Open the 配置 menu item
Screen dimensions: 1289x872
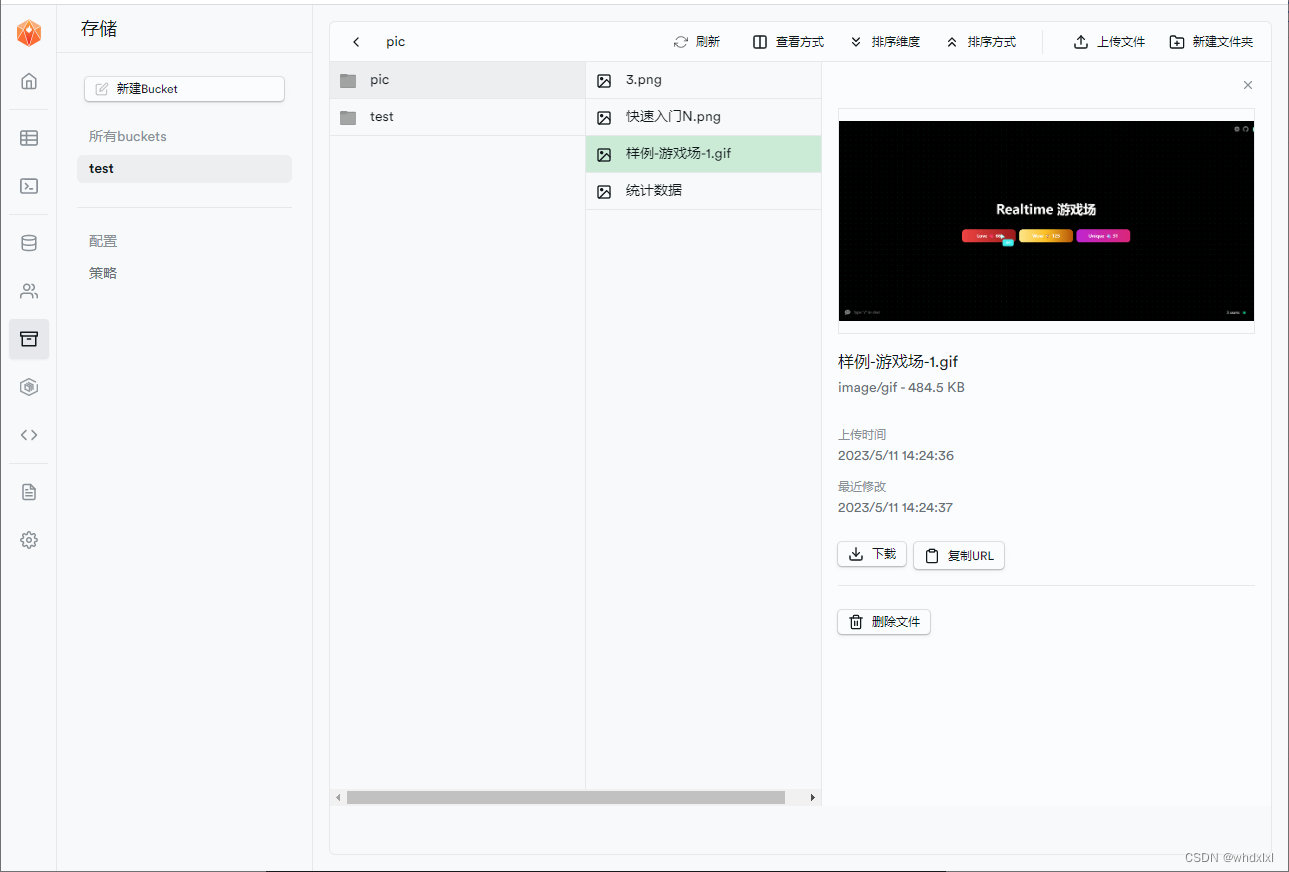click(103, 241)
